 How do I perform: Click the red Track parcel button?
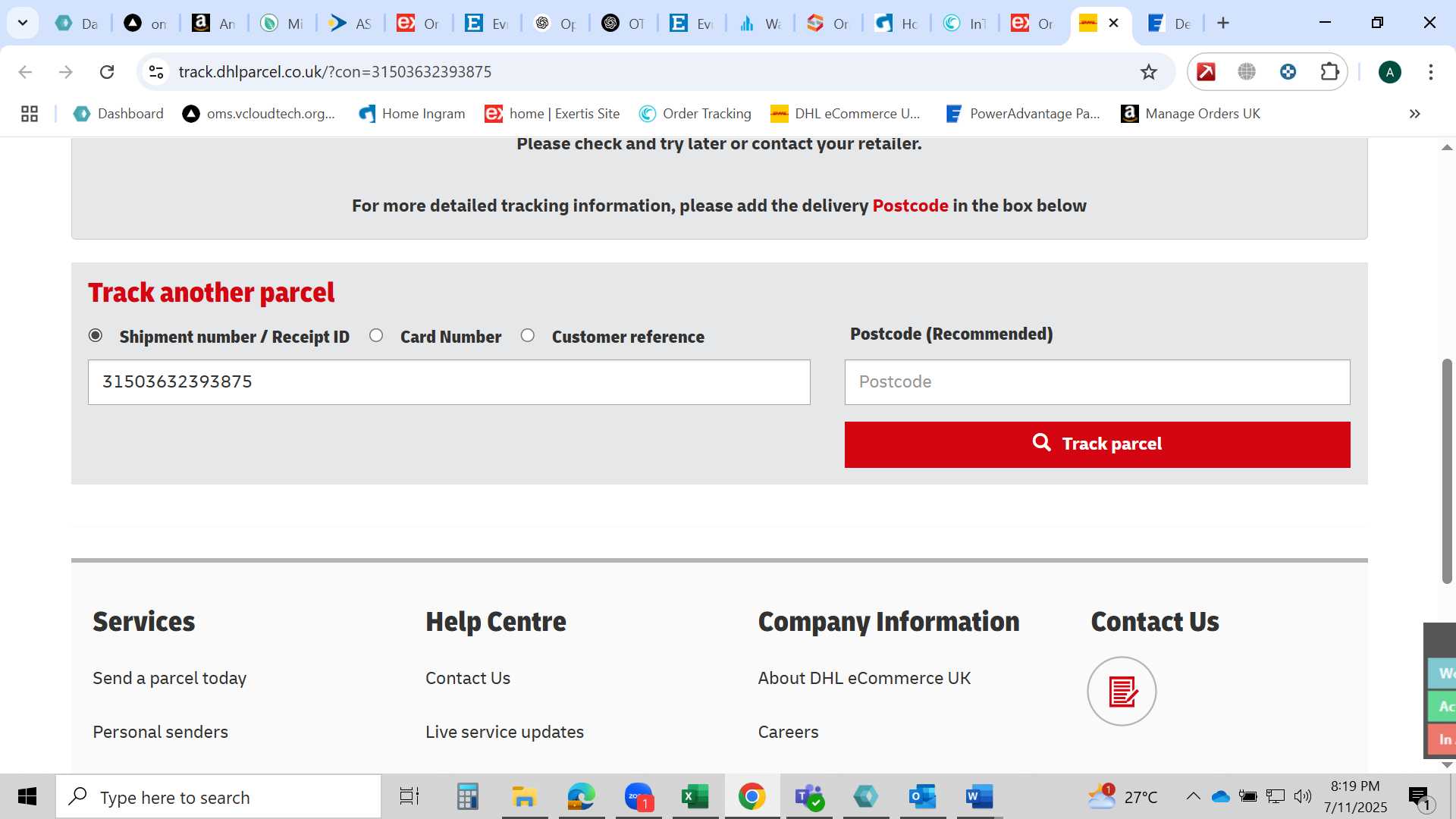point(1097,444)
